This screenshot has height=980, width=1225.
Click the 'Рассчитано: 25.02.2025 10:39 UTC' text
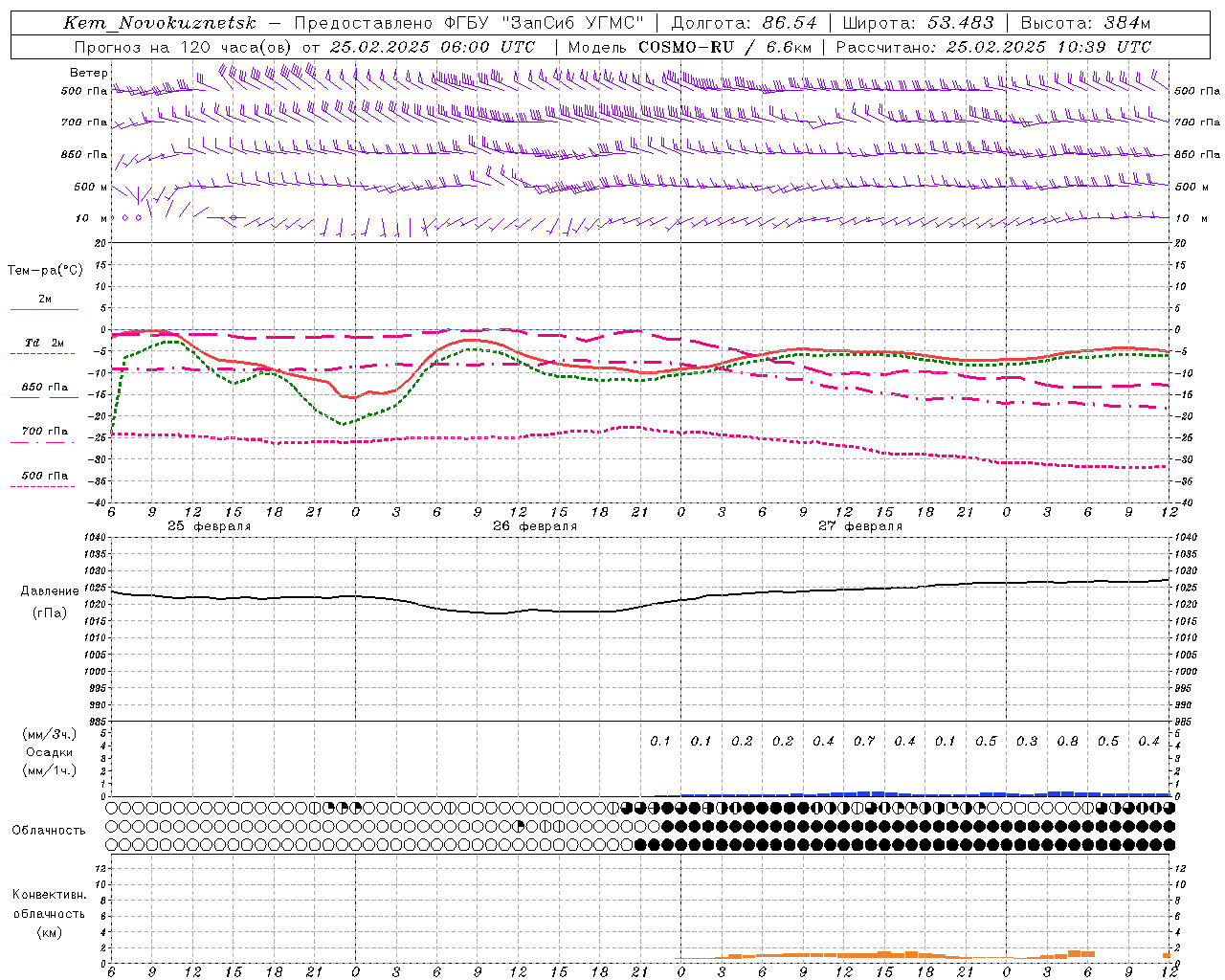coord(993,47)
